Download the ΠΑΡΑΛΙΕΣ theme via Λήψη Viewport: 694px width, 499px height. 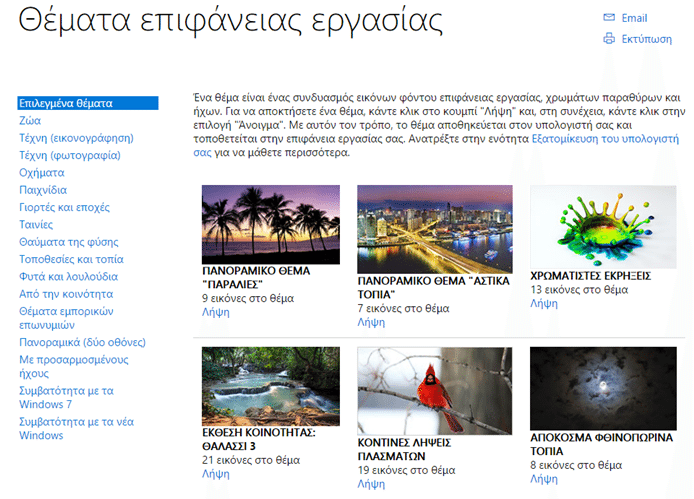pos(216,312)
